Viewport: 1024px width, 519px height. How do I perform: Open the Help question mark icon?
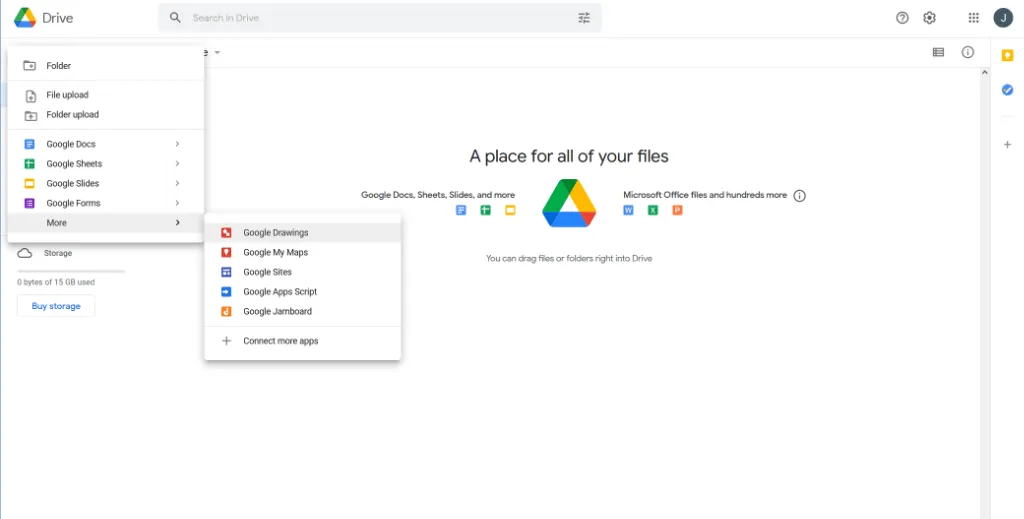902,18
